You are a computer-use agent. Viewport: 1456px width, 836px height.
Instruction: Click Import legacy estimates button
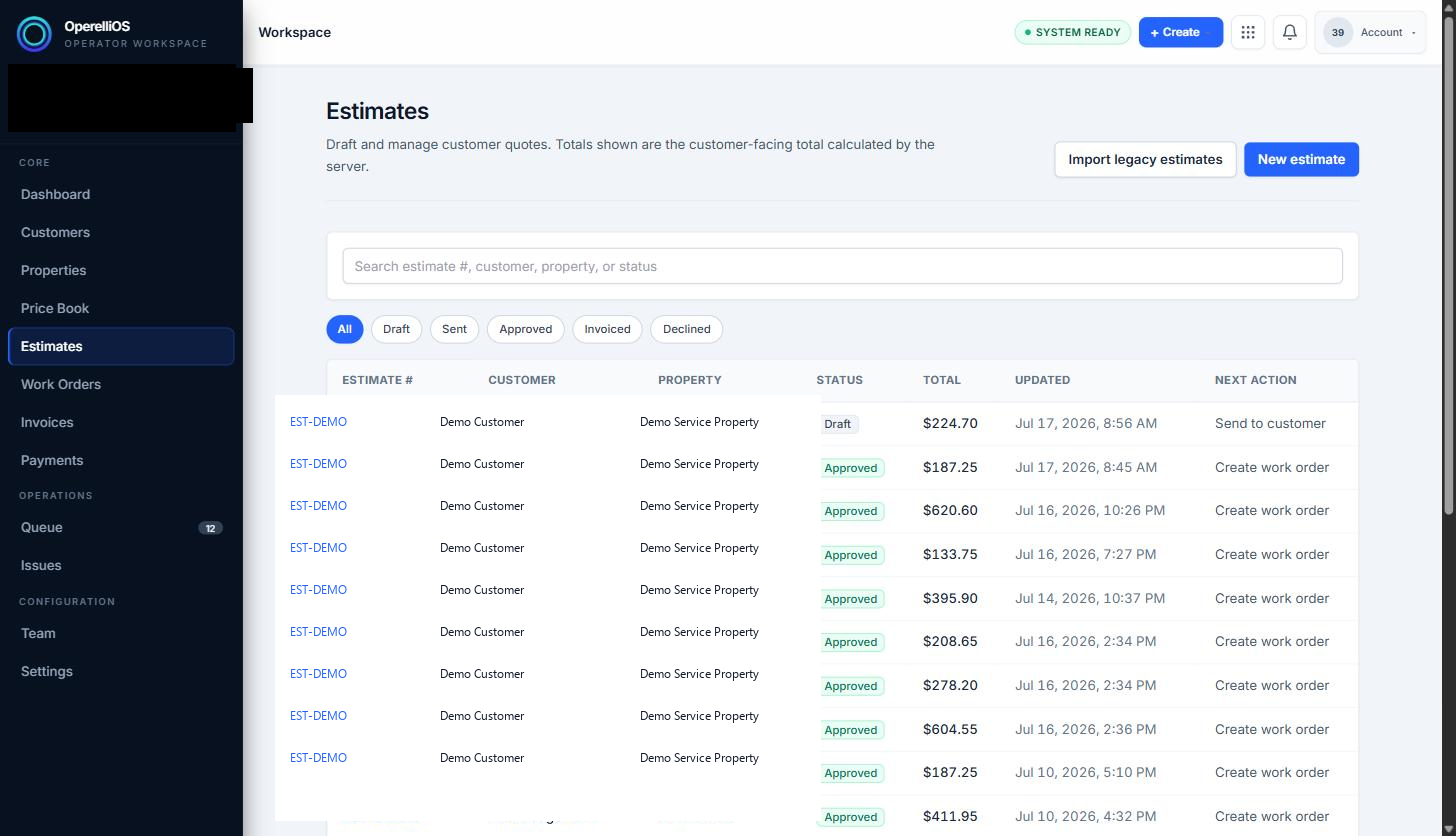coord(1145,159)
